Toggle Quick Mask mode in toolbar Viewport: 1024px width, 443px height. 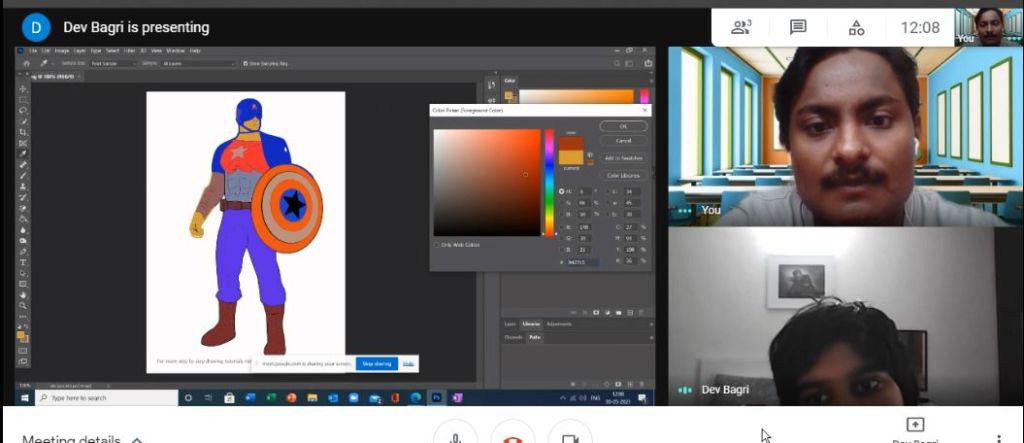(x=23, y=350)
